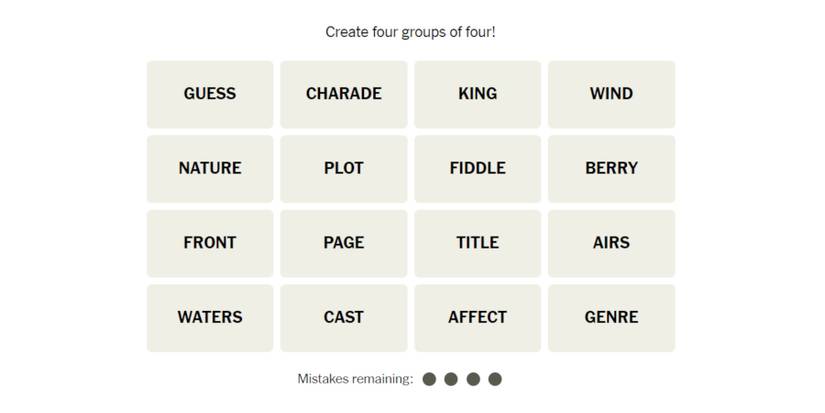Tap the WIND tile
Image resolution: width=825 pixels, height=413 pixels.
point(611,94)
